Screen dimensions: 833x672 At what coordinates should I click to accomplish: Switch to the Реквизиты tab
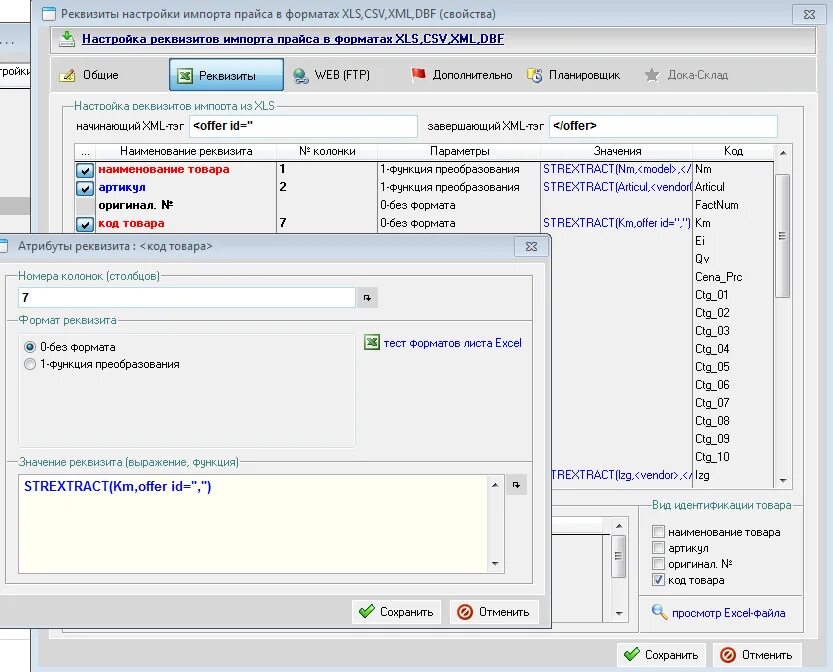pyautogui.click(x=226, y=75)
